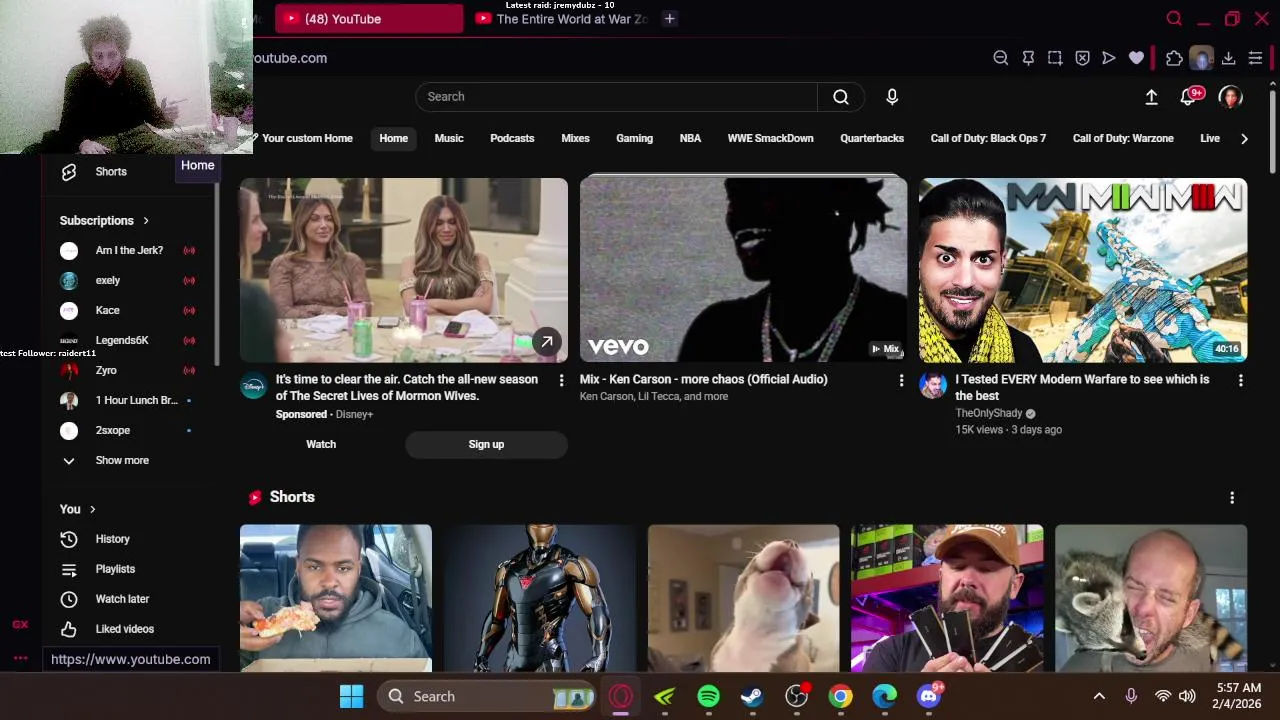Open a new browser tab
This screenshot has height=720, width=1280.
coord(669,18)
